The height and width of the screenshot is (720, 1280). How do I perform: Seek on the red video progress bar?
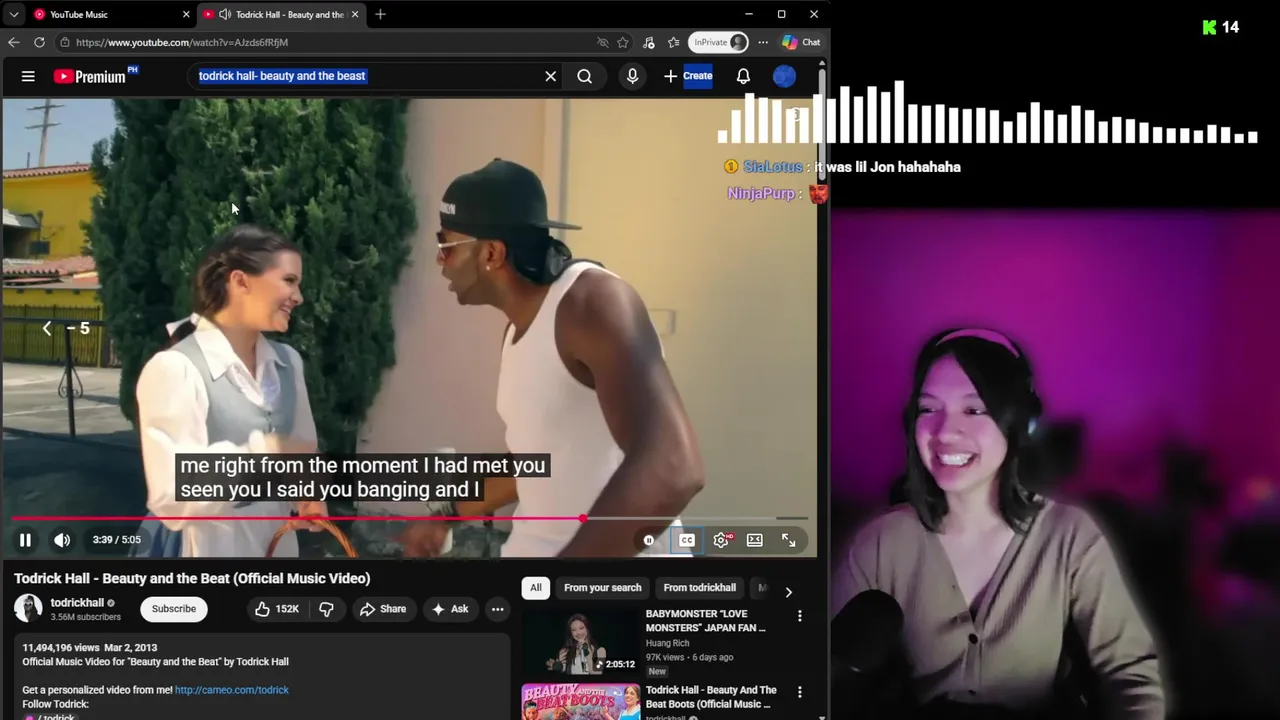click(410, 518)
